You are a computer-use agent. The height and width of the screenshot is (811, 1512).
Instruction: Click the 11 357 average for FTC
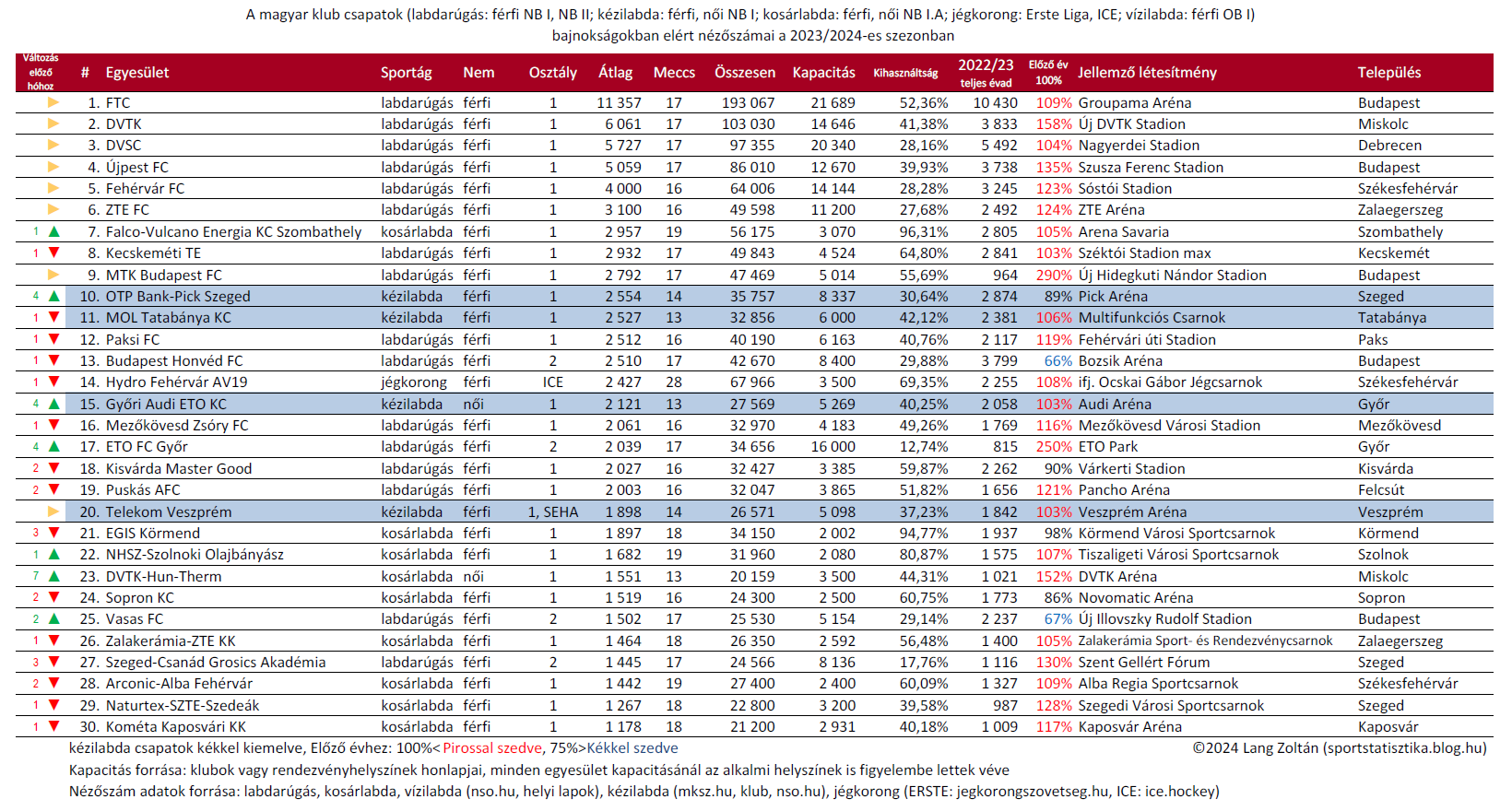click(619, 102)
